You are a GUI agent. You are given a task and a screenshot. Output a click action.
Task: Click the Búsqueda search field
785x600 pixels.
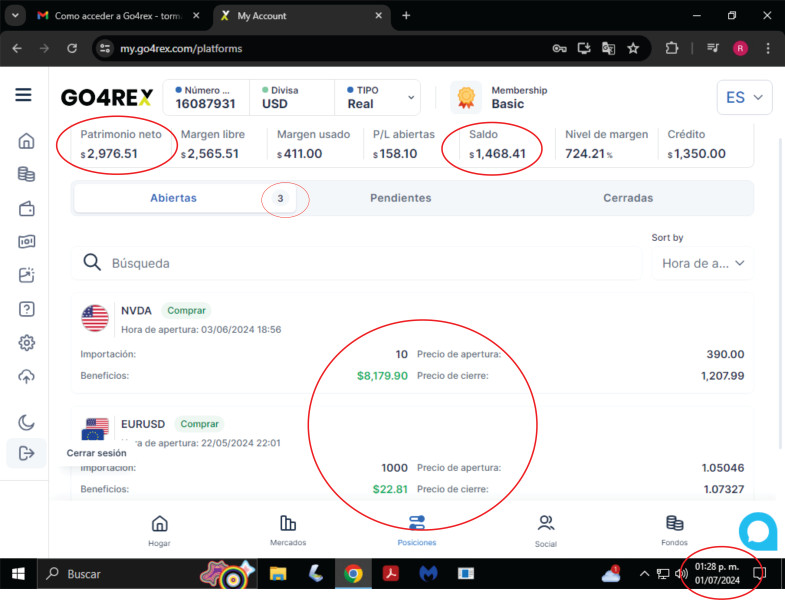[x=356, y=263]
